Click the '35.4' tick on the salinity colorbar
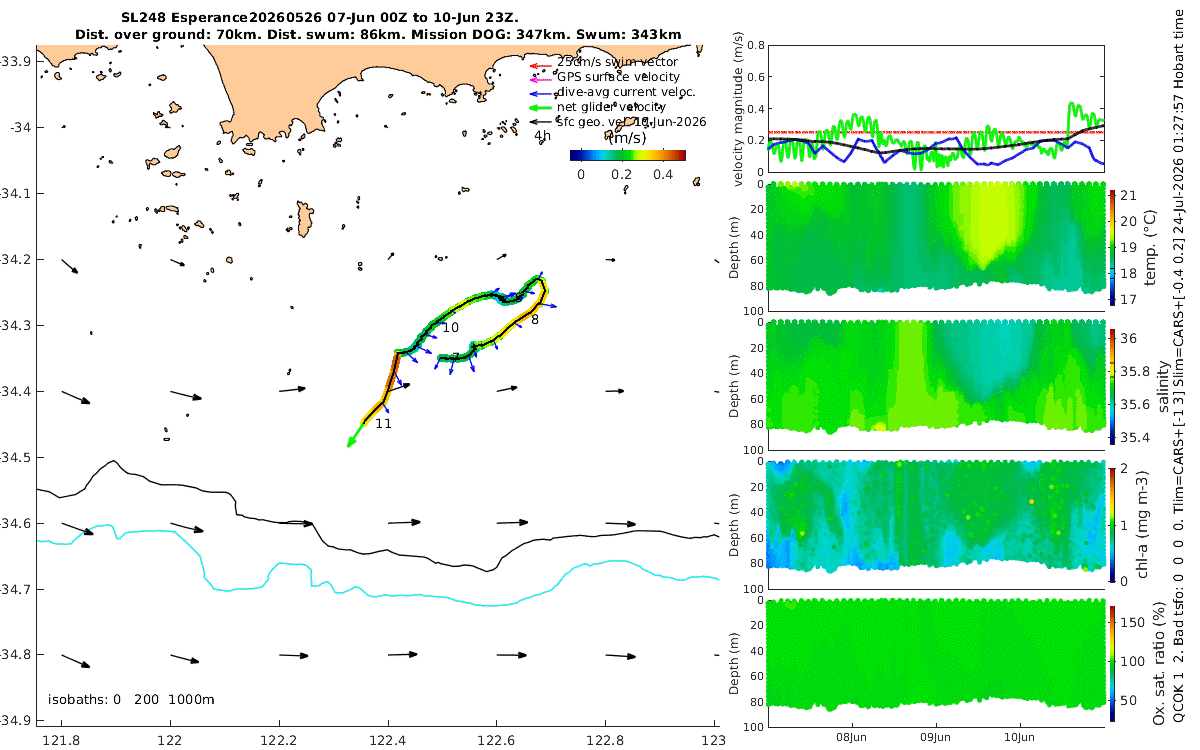Image resolution: width=1200 pixels, height=750 pixels. tap(1135, 438)
